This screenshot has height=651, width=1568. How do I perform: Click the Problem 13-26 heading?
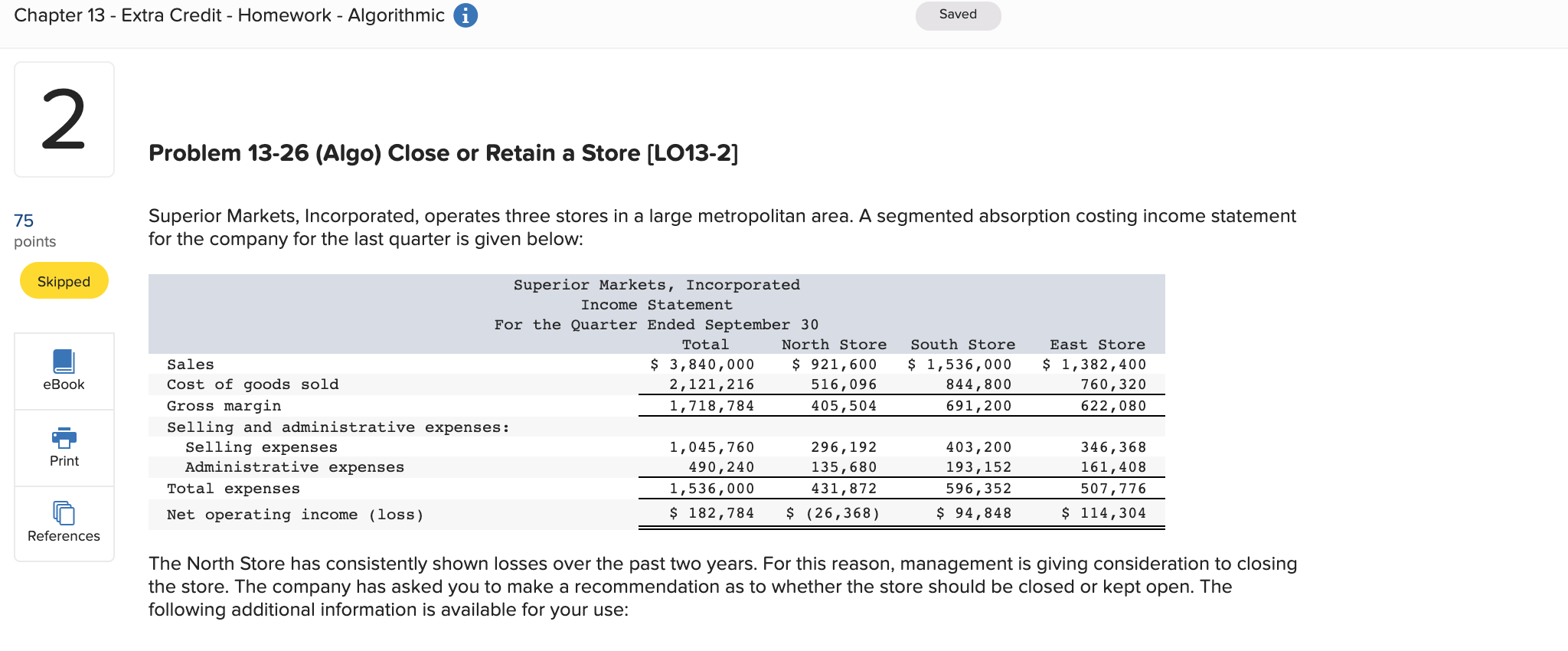(443, 153)
